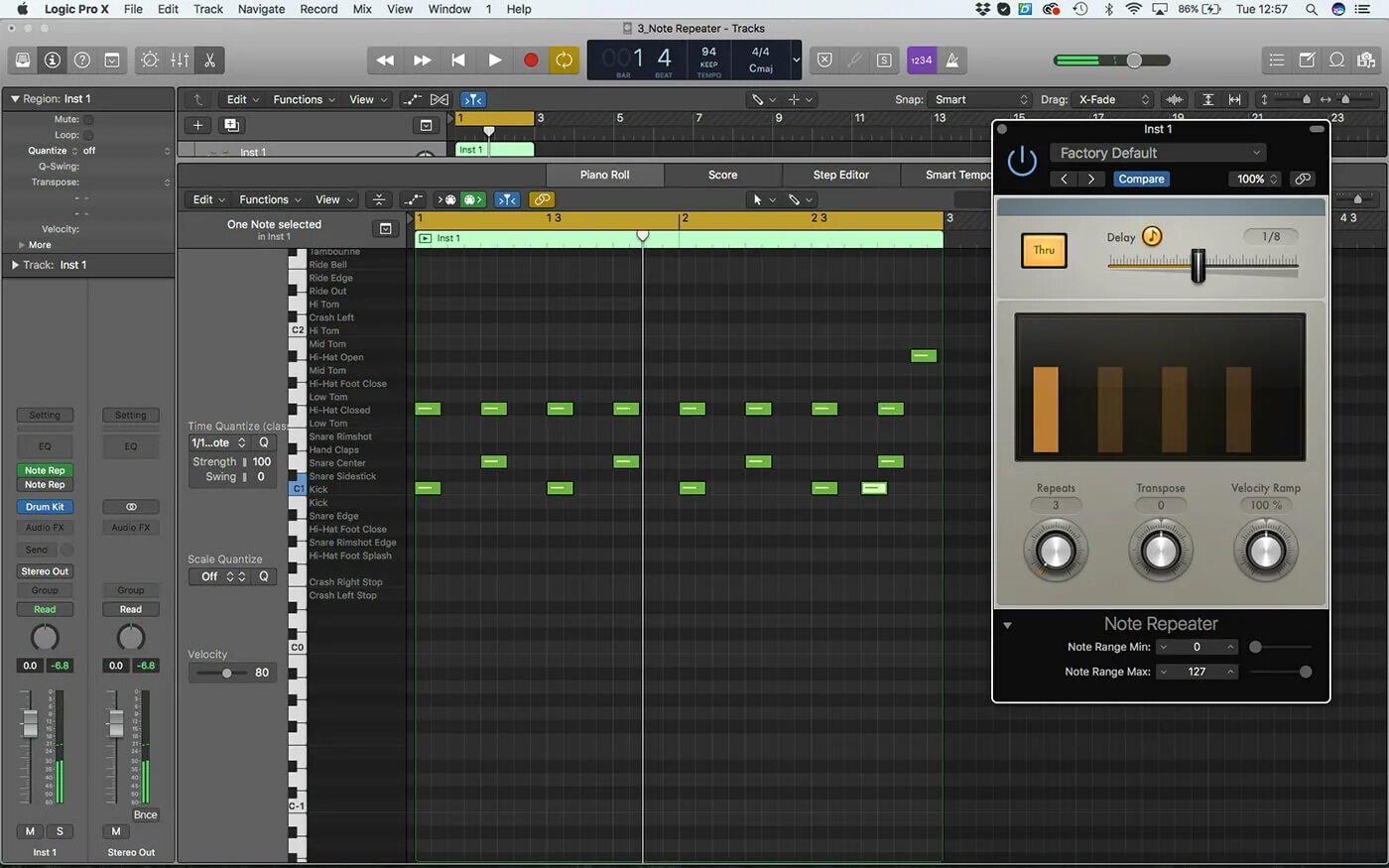Click the scissors tool icon in the toolbar

click(x=209, y=60)
